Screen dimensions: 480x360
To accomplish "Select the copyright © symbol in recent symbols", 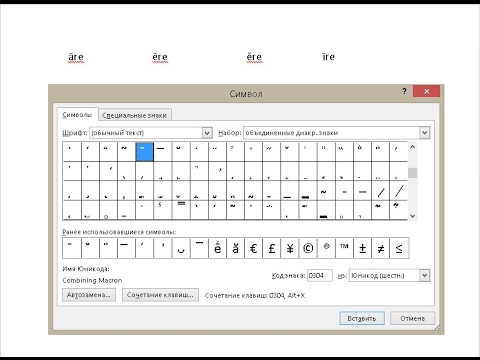I will (308, 248).
